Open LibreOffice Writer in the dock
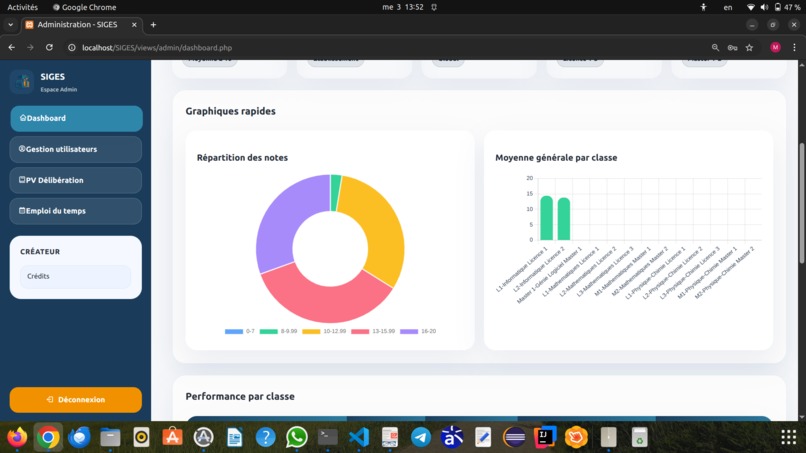The width and height of the screenshot is (806, 453). coord(234,438)
